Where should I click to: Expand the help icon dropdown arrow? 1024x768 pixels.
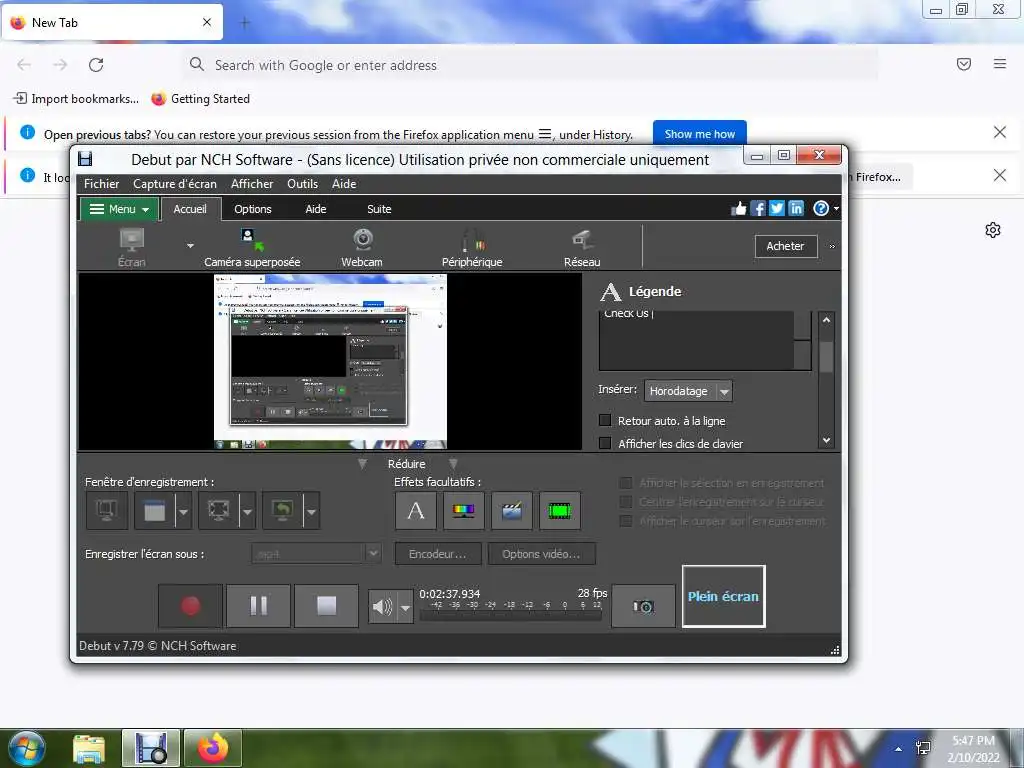(836, 208)
